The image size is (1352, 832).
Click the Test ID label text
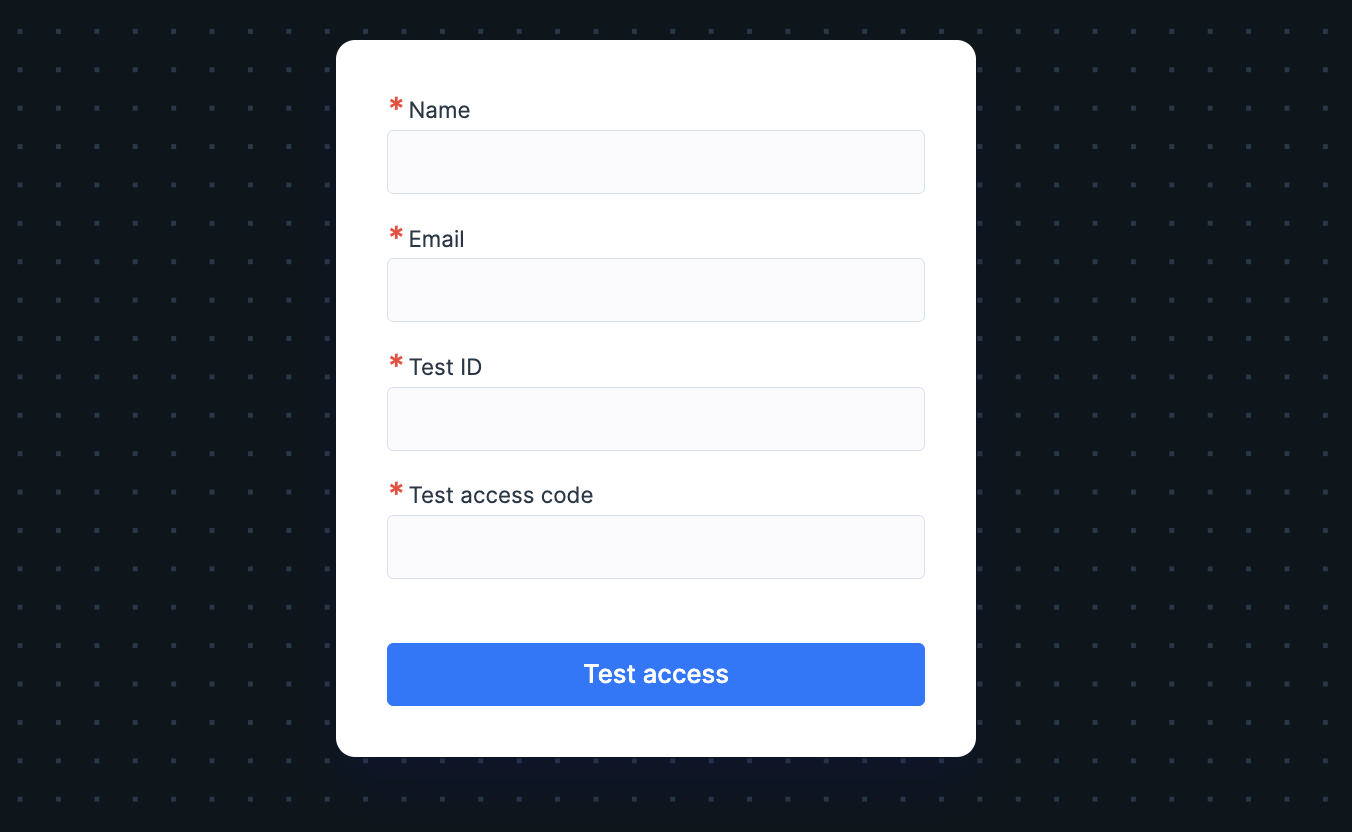(445, 367)
